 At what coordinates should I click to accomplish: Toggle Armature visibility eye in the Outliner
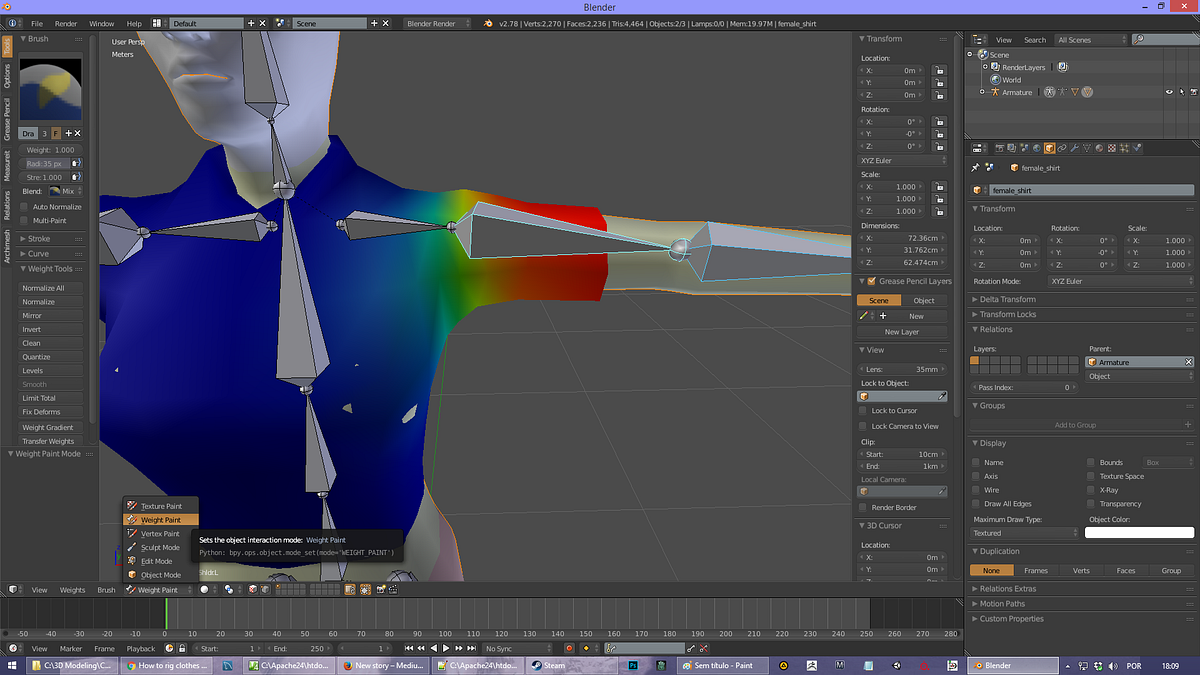pyautogui.click(x=1169, y=91)
